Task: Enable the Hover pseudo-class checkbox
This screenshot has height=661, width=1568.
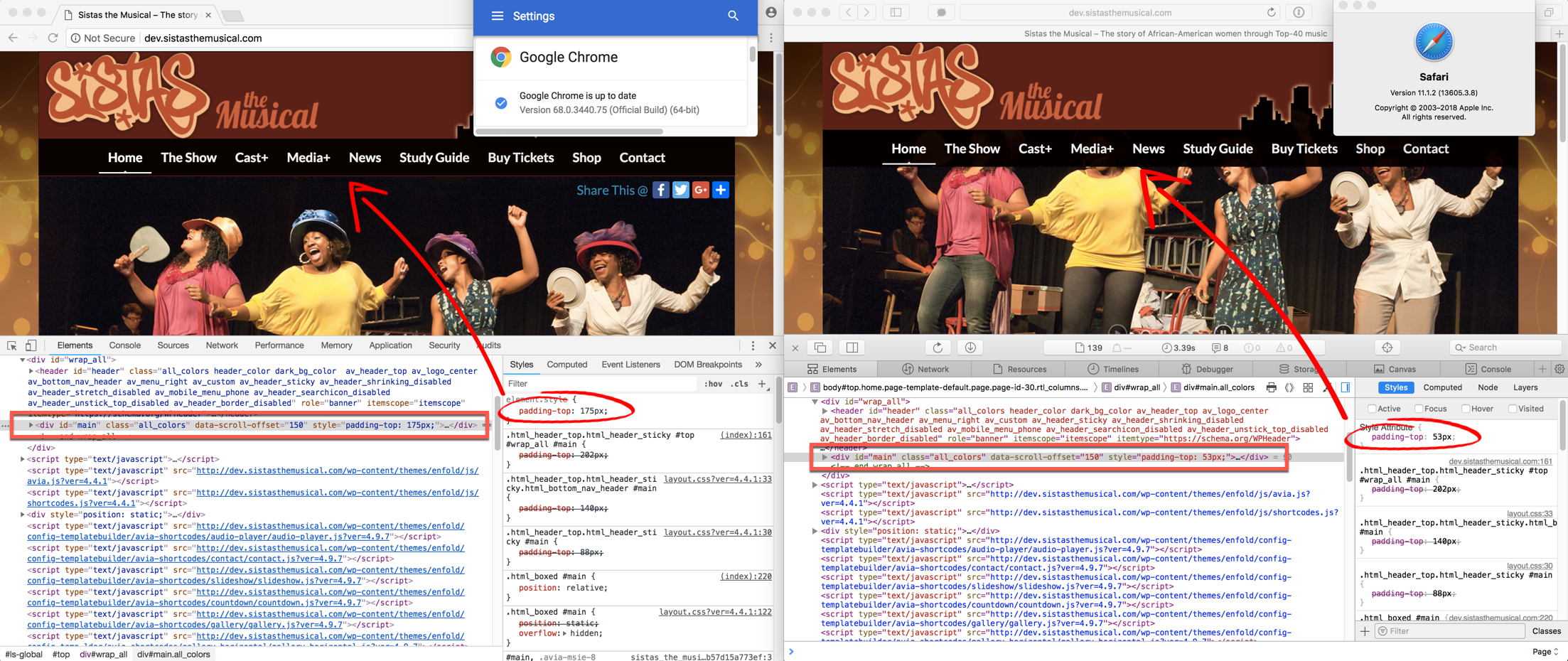Action: 1466,409
